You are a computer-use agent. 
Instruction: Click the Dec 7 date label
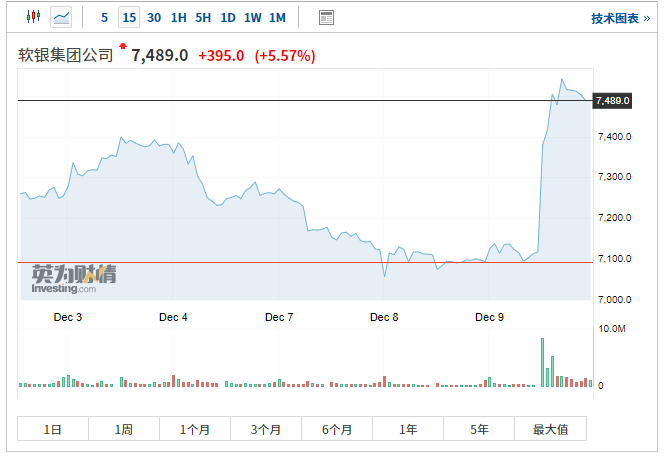click(x=279, y=317)
